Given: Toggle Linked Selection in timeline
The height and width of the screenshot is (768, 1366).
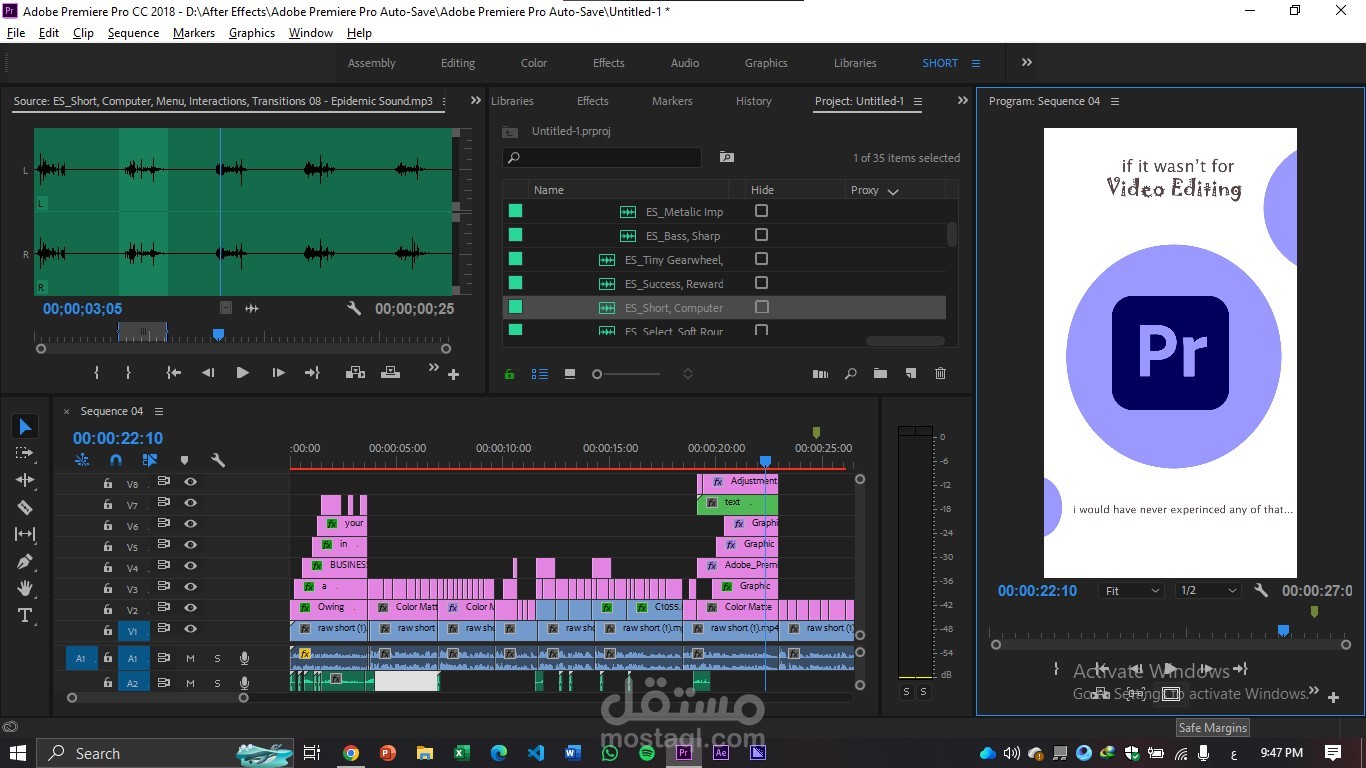Looking at the screenshot, I should (x=150, y=460).
